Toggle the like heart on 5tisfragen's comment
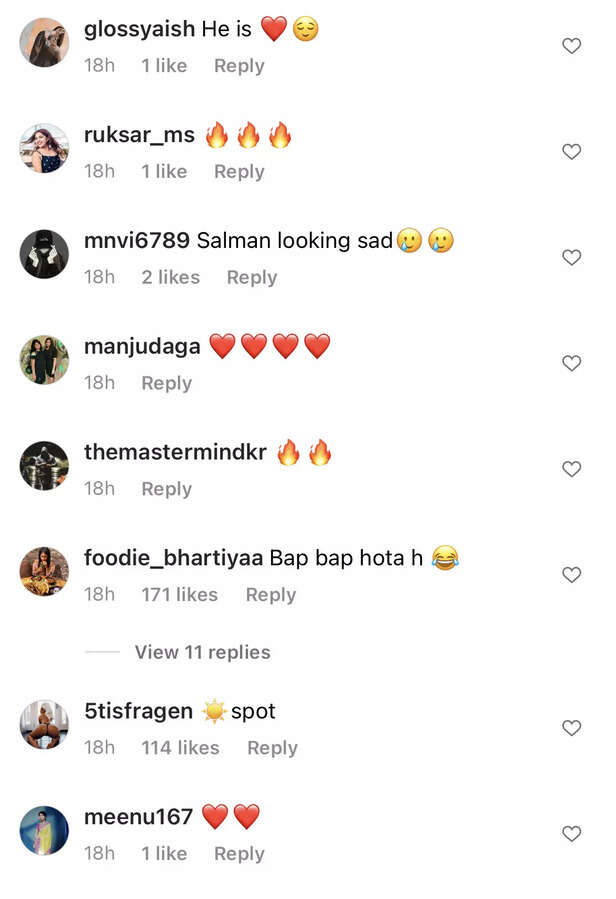 point(571,728)
